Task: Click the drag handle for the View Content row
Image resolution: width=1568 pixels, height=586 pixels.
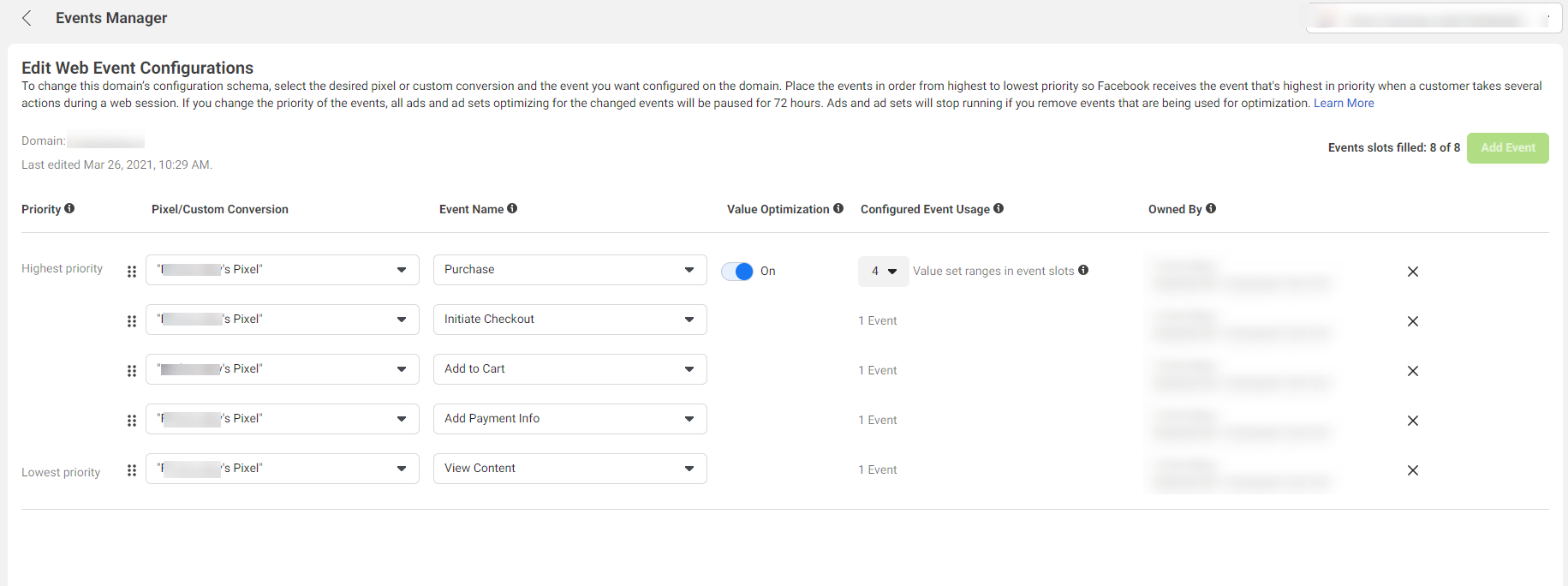Action: 132,470
